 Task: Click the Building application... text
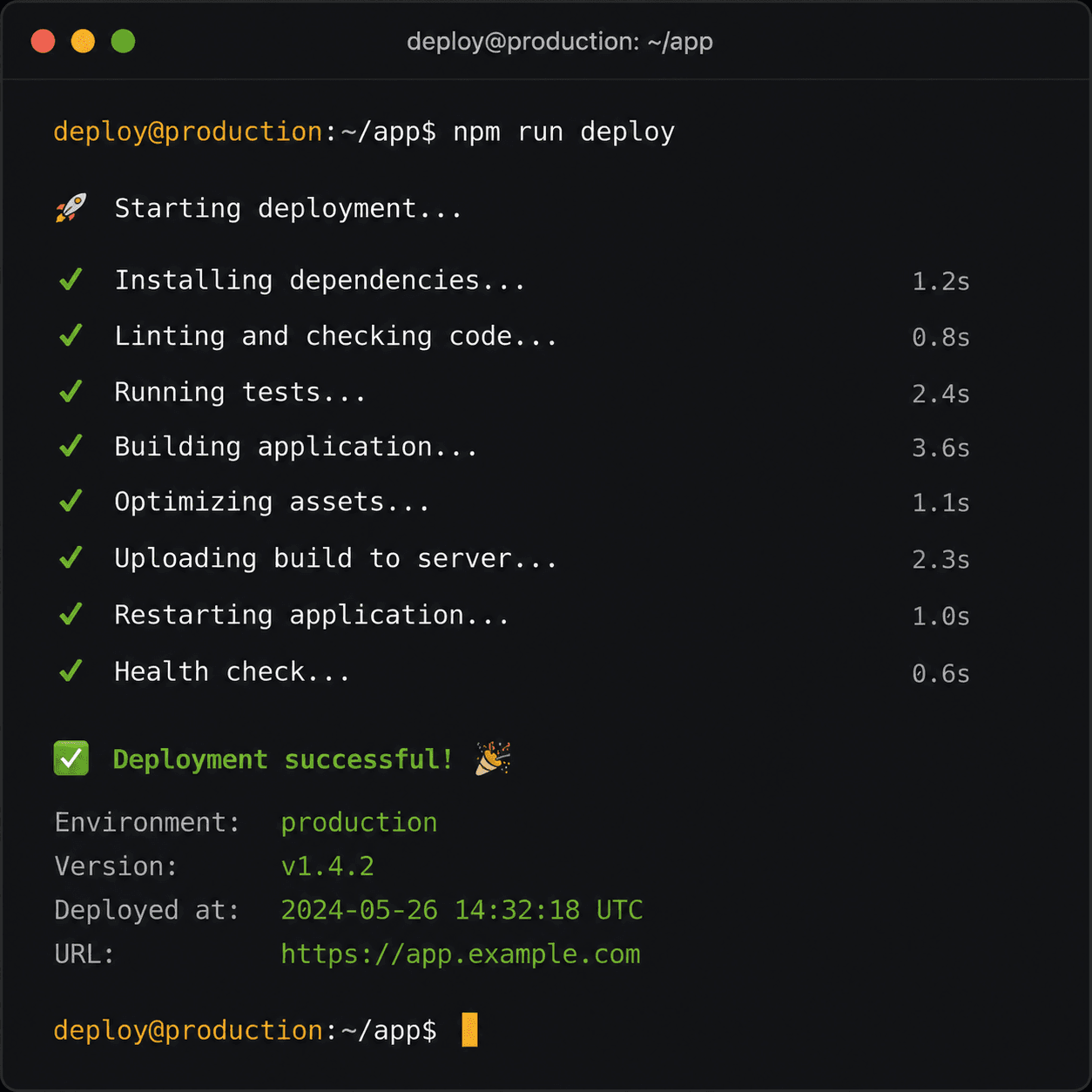tap(296, 447)
